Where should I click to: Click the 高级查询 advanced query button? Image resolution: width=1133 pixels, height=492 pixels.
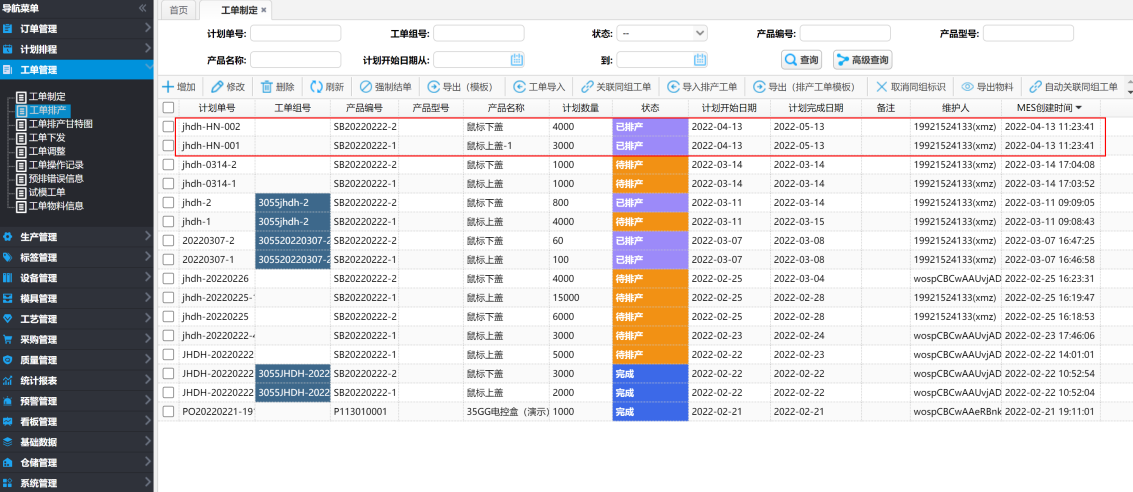coord(863,60)
